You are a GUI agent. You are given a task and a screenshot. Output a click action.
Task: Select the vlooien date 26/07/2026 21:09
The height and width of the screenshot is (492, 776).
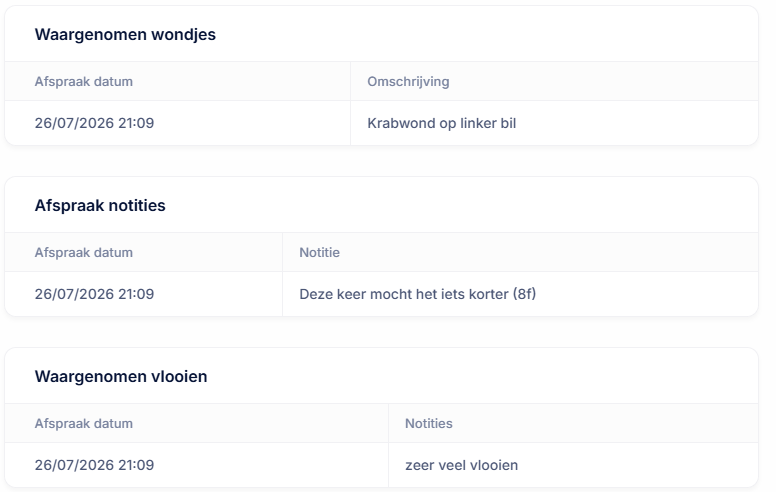pyautogui.click(x=94, y=465)
